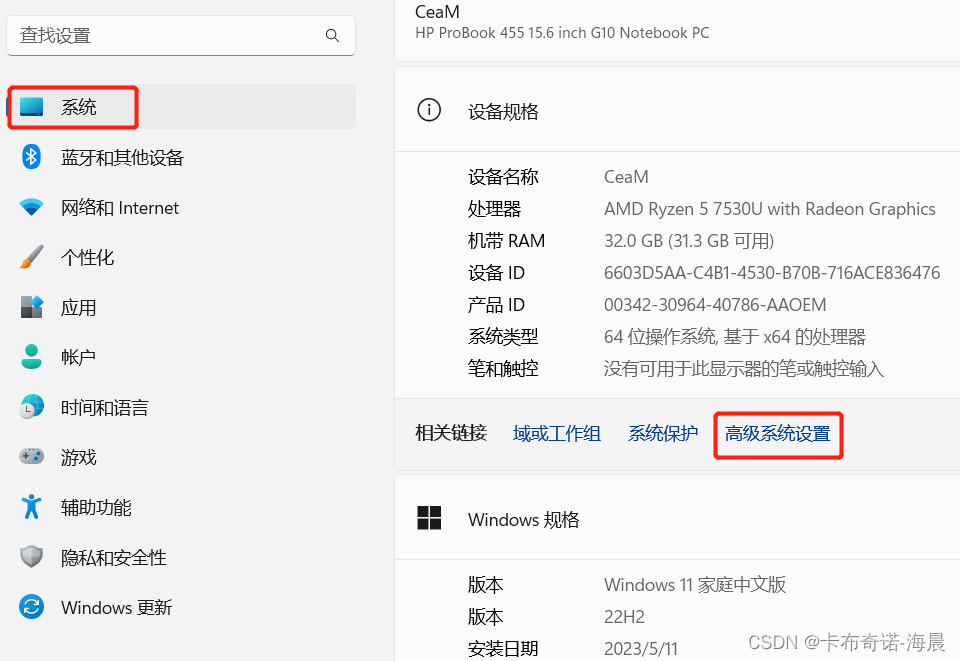Viewport: 960px width, 661px height.
Task: Open 帐户 via the account icon
Action: [32, 357]
